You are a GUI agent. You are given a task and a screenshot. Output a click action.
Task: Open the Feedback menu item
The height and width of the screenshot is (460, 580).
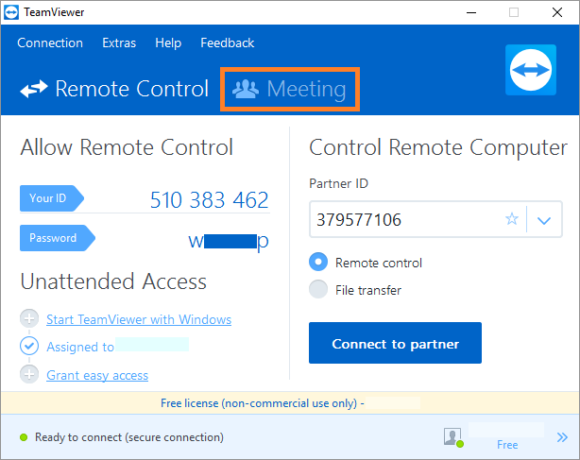[x=227, y=43]
